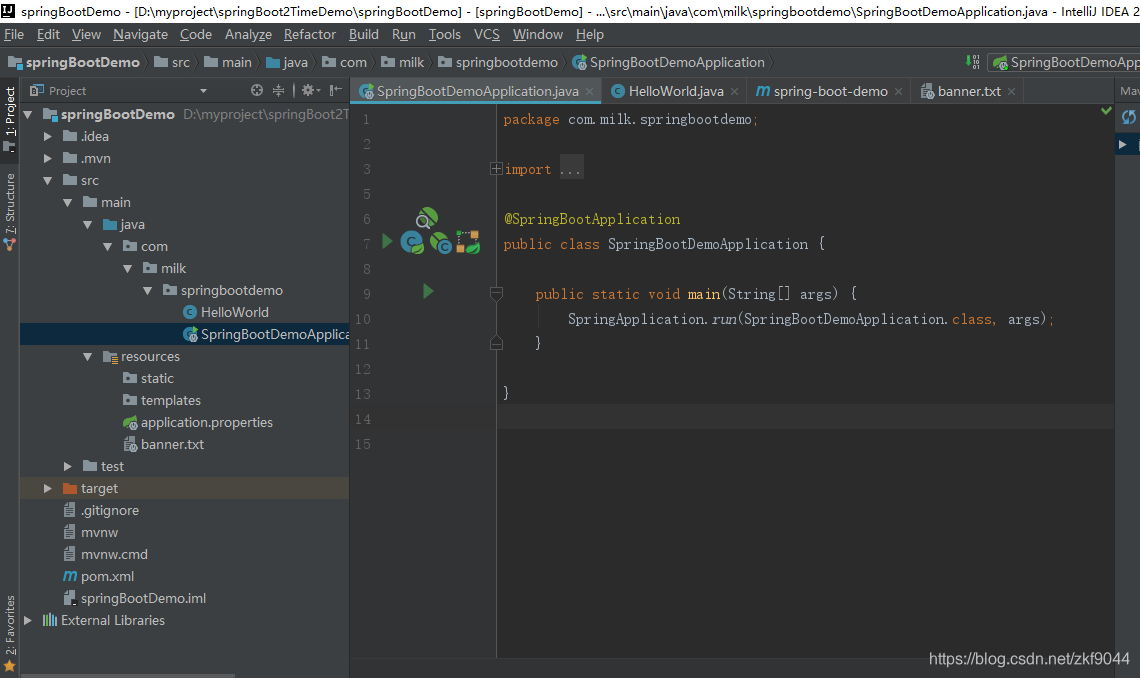Click the Project panel horizontal scrollbar

128,675
